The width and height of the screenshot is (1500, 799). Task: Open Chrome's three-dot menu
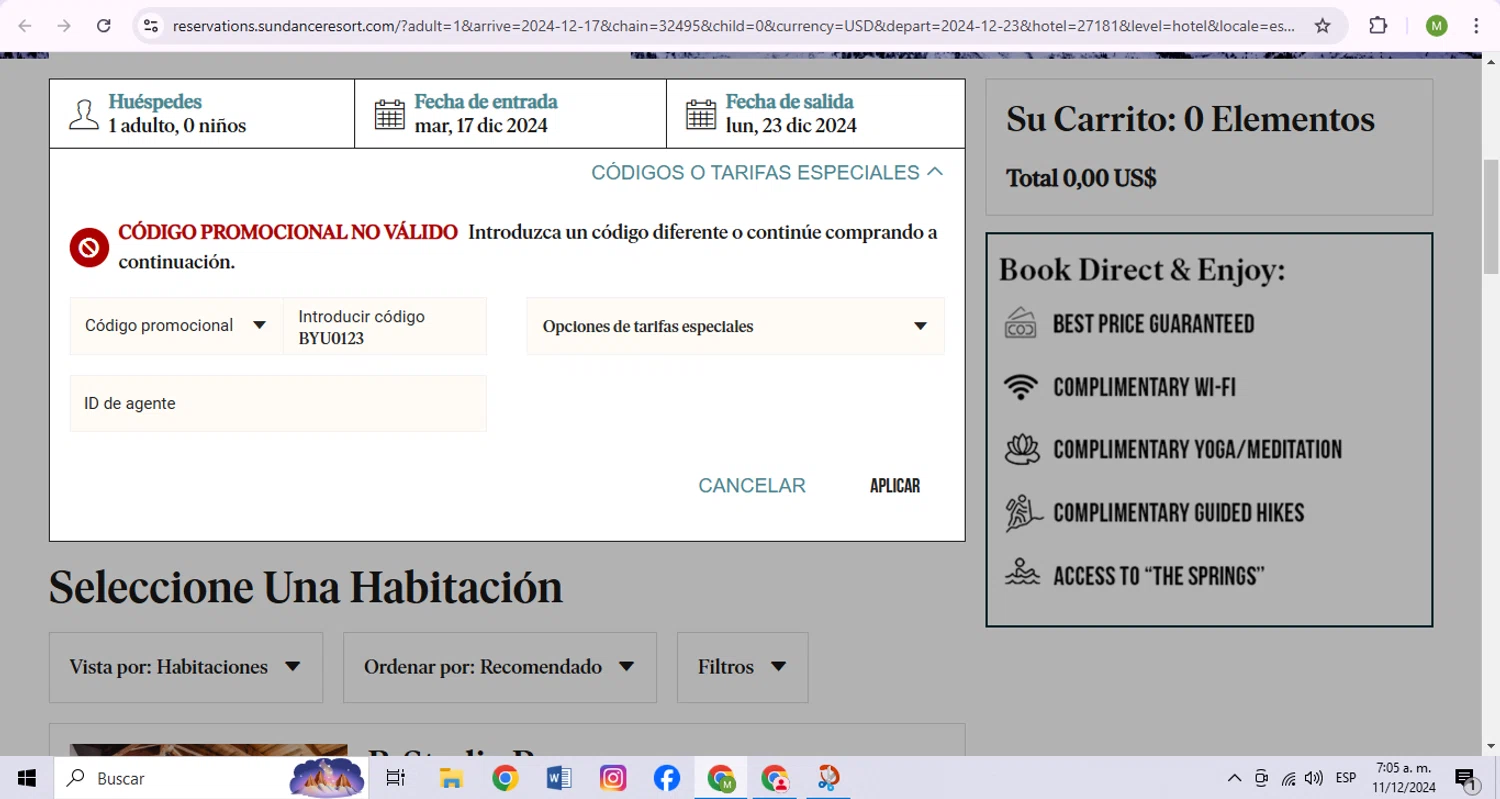point(1476,26)
